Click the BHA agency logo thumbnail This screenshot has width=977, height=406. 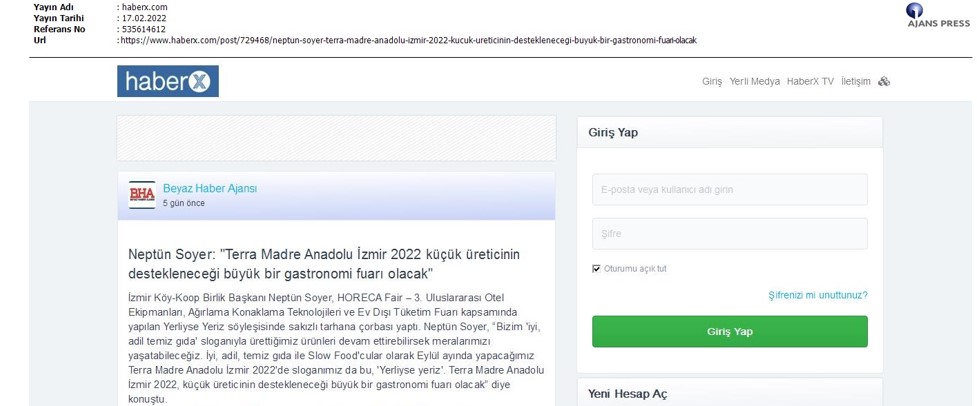(142, 195)
